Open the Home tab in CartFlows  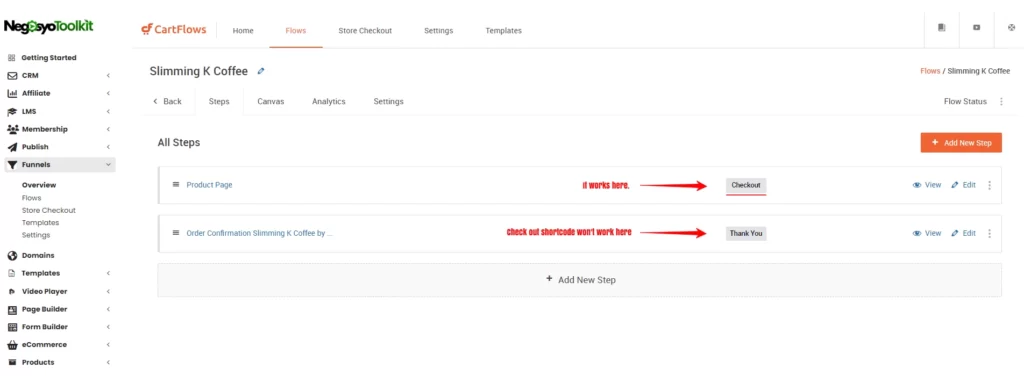click(x=243, y=31)
